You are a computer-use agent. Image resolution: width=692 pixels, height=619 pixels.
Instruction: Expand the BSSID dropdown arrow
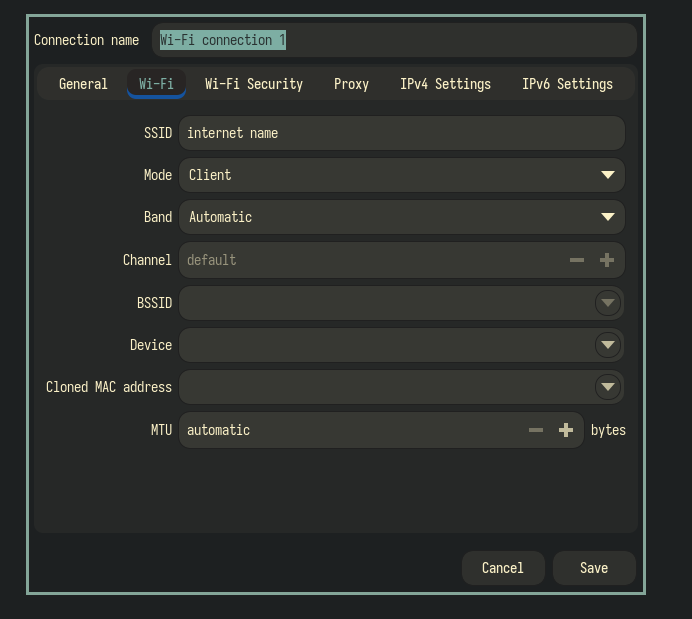click(x=608, y=303)
